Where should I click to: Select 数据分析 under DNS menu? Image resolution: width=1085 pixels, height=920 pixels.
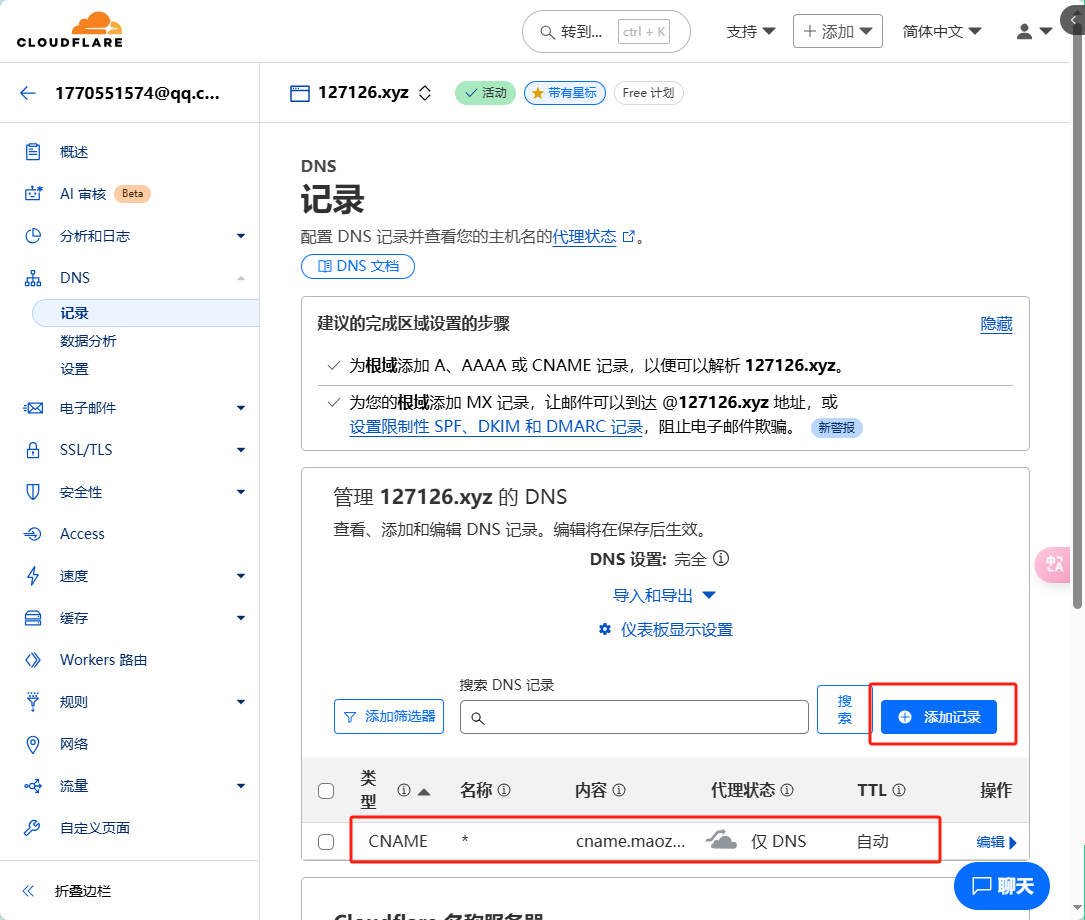click(88, 341)
